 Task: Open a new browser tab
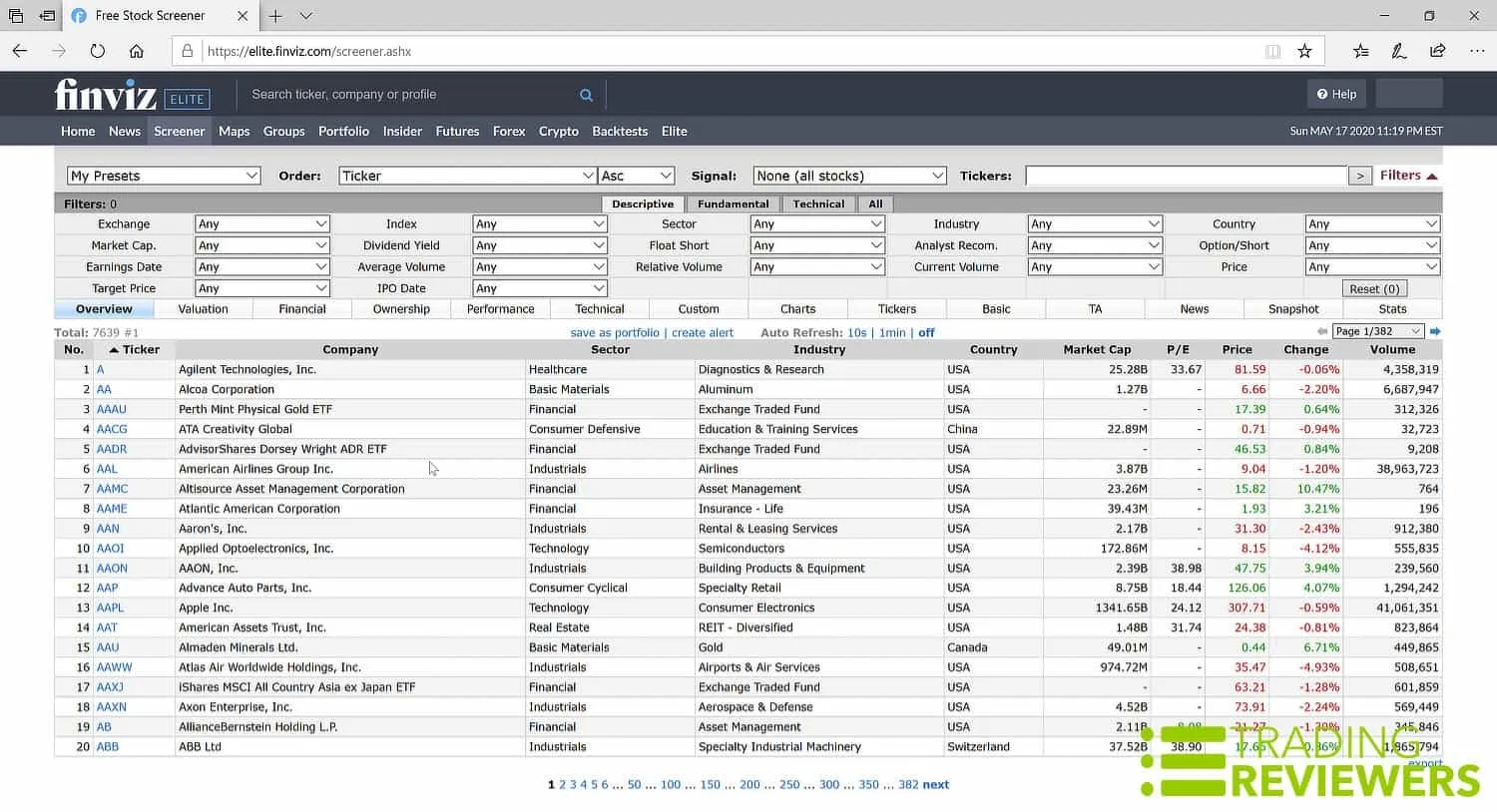pos(275,16)
